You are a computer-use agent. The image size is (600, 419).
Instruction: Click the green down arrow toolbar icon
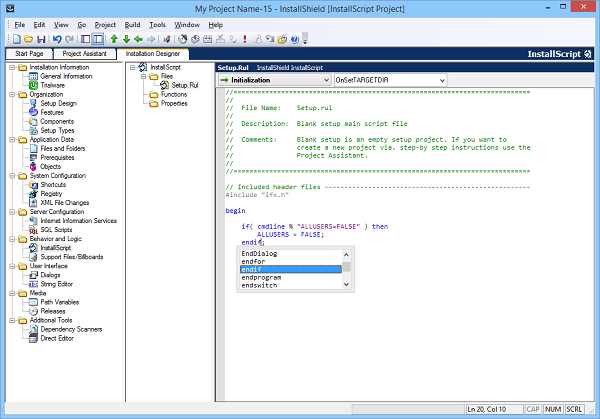[127, 39]
